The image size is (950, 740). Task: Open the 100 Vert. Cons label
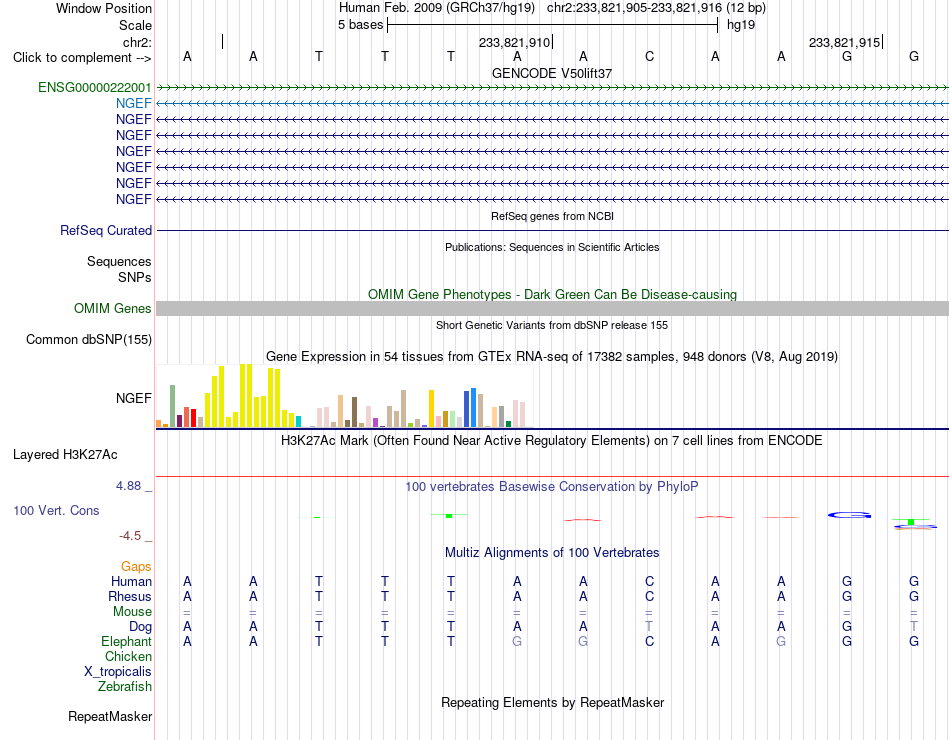pos(56,510)
